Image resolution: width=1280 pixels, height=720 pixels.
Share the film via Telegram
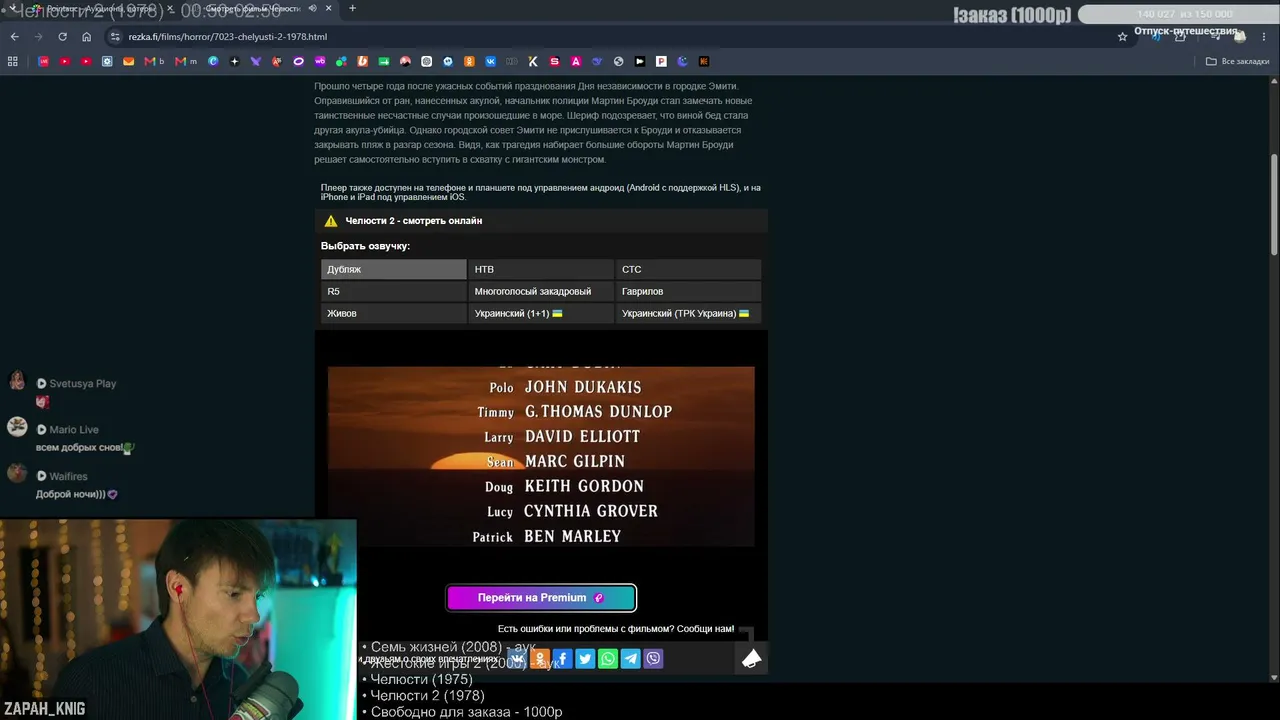pos(631,658)
